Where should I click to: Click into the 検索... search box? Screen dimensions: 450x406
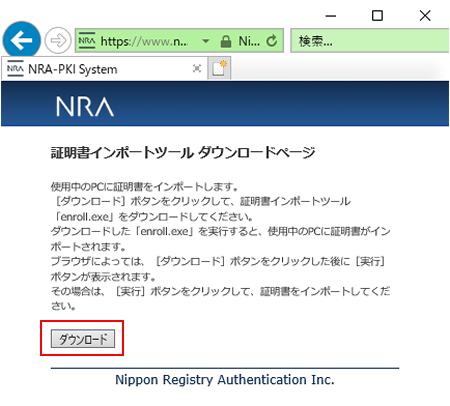pos(370,41)
